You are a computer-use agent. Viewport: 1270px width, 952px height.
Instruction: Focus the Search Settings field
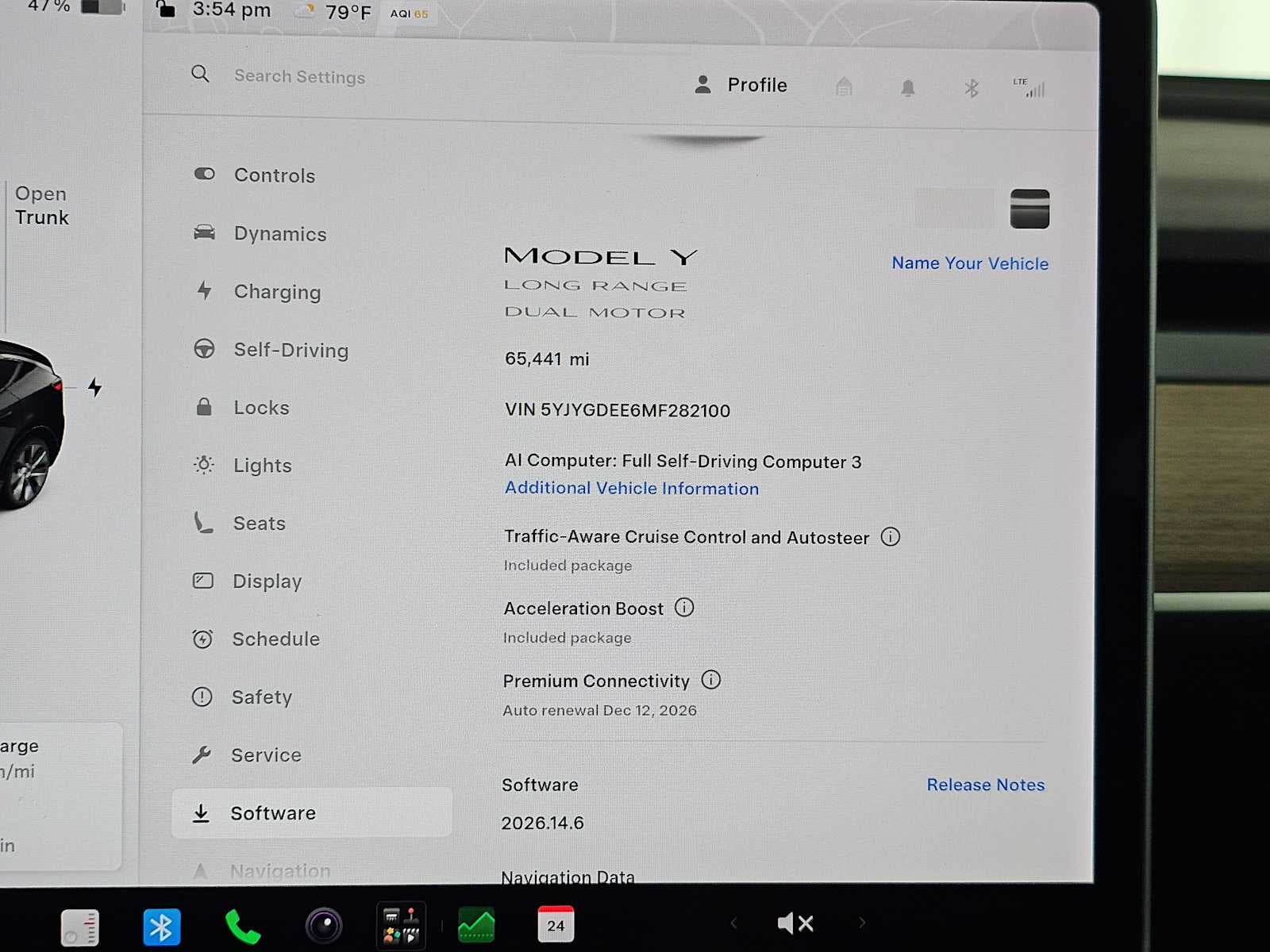point(299,77)
